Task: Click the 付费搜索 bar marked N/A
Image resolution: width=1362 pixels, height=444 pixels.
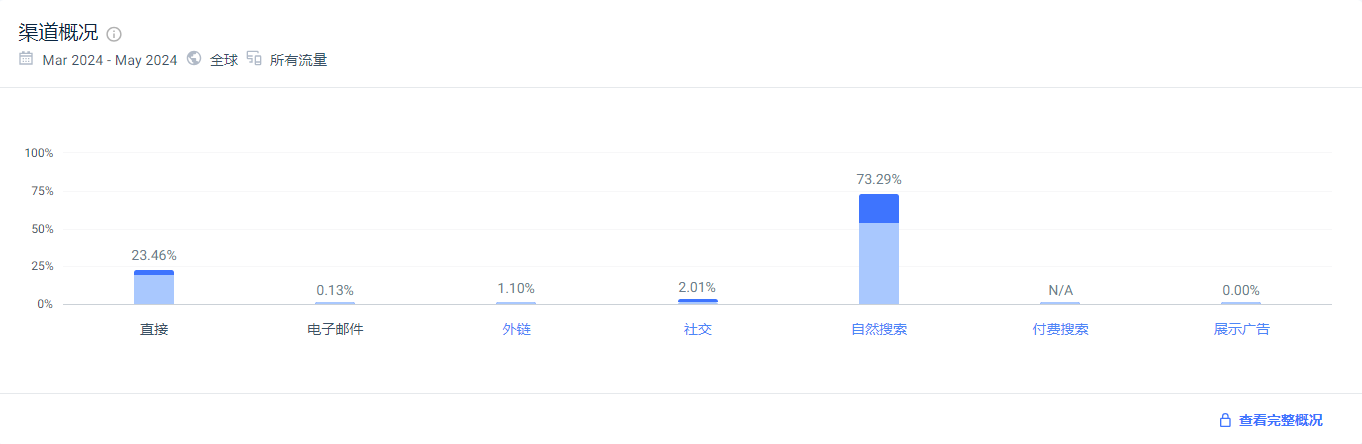Action: point(1061,303)
